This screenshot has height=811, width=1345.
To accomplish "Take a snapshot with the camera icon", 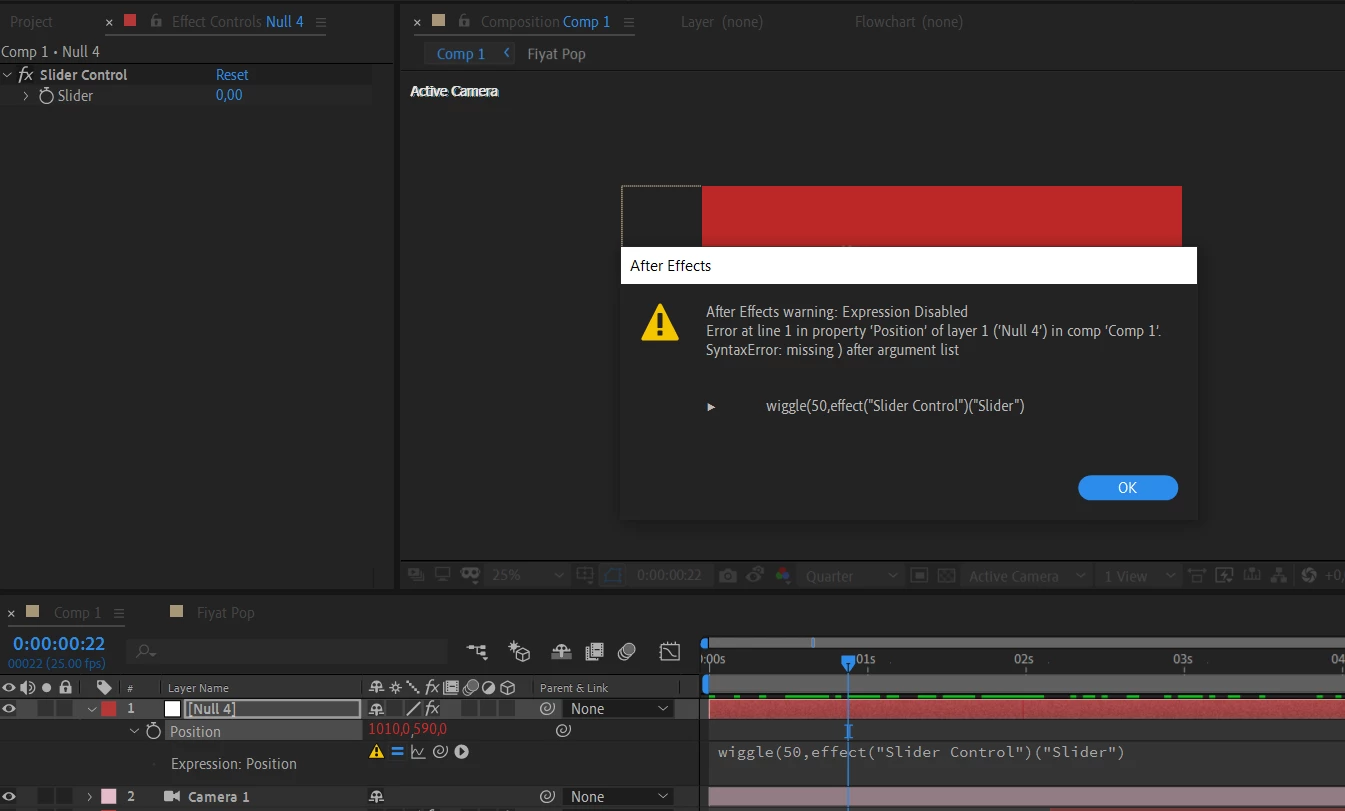I will (728, 576).
